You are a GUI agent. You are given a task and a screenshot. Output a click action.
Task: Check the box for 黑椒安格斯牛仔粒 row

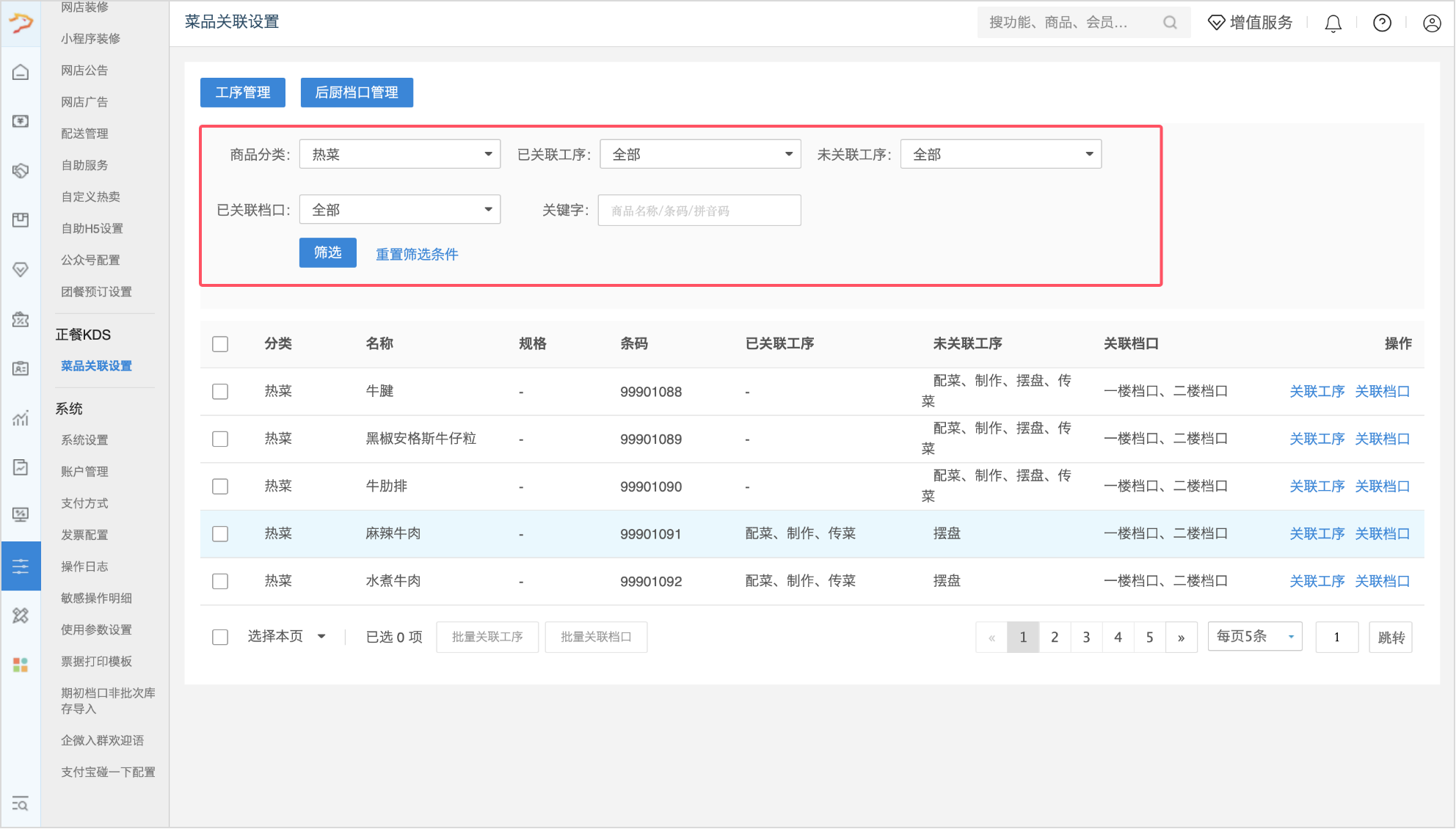[x=220, y=439]
